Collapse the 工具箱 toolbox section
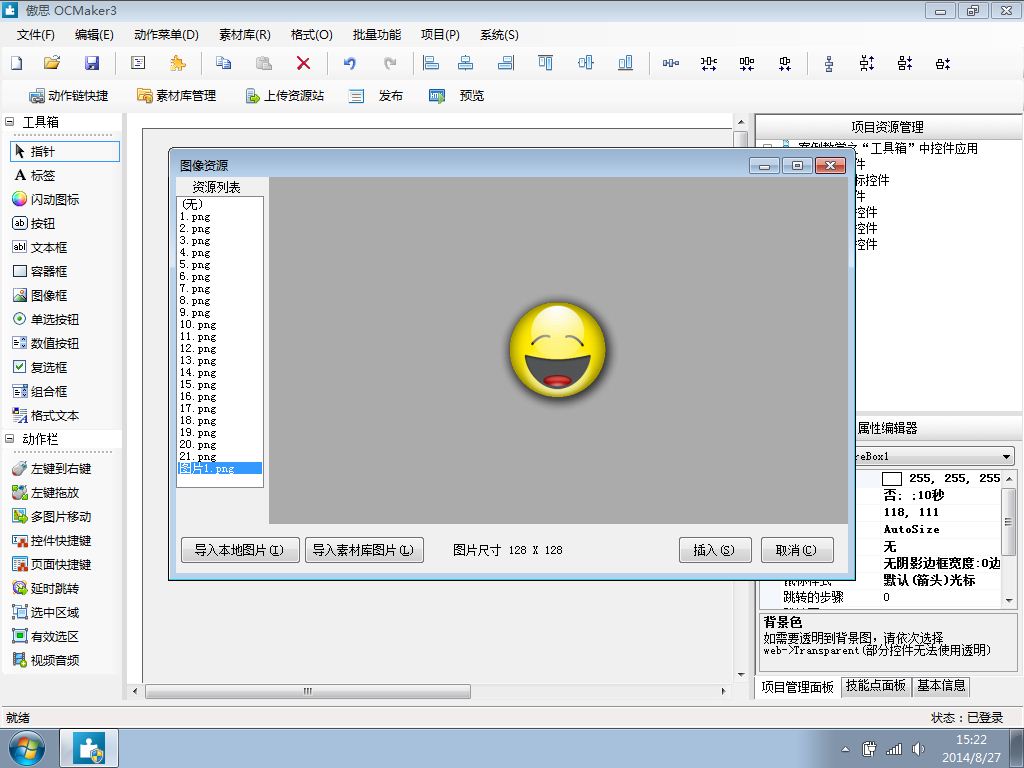Viewport: 1024px width, 768px height. point(10,122)
